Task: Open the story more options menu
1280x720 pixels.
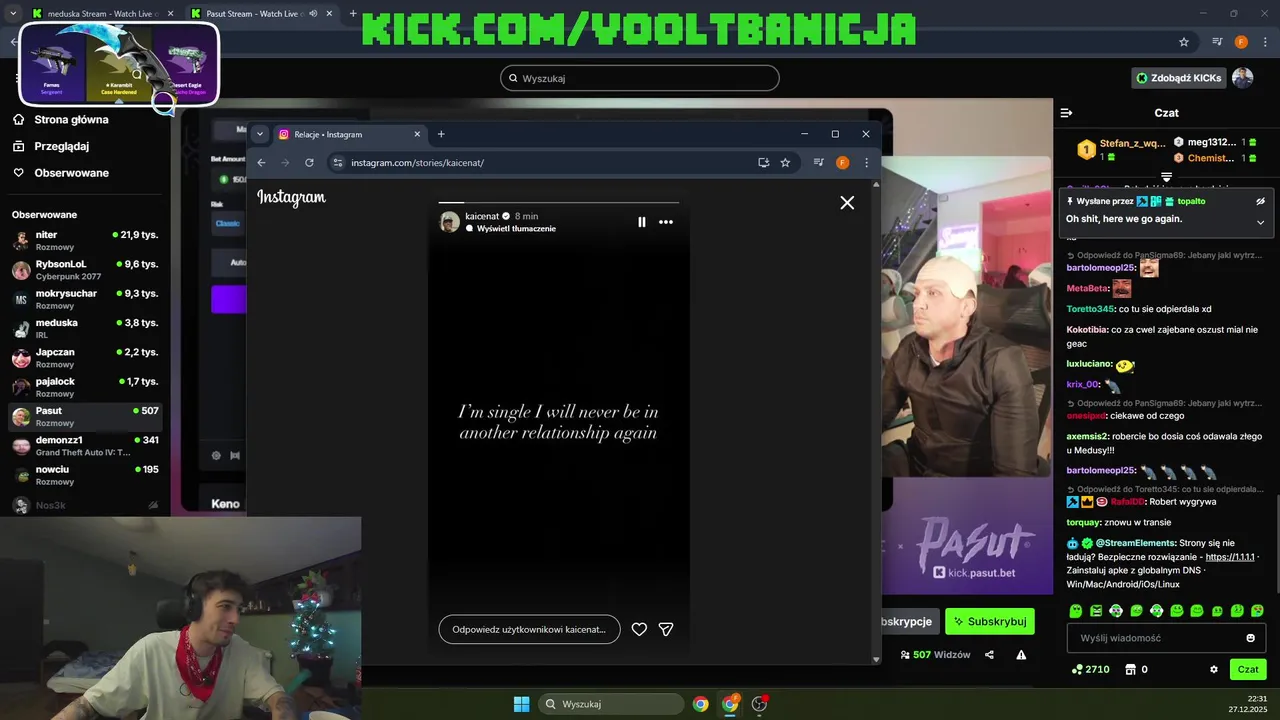Action: 666,222
